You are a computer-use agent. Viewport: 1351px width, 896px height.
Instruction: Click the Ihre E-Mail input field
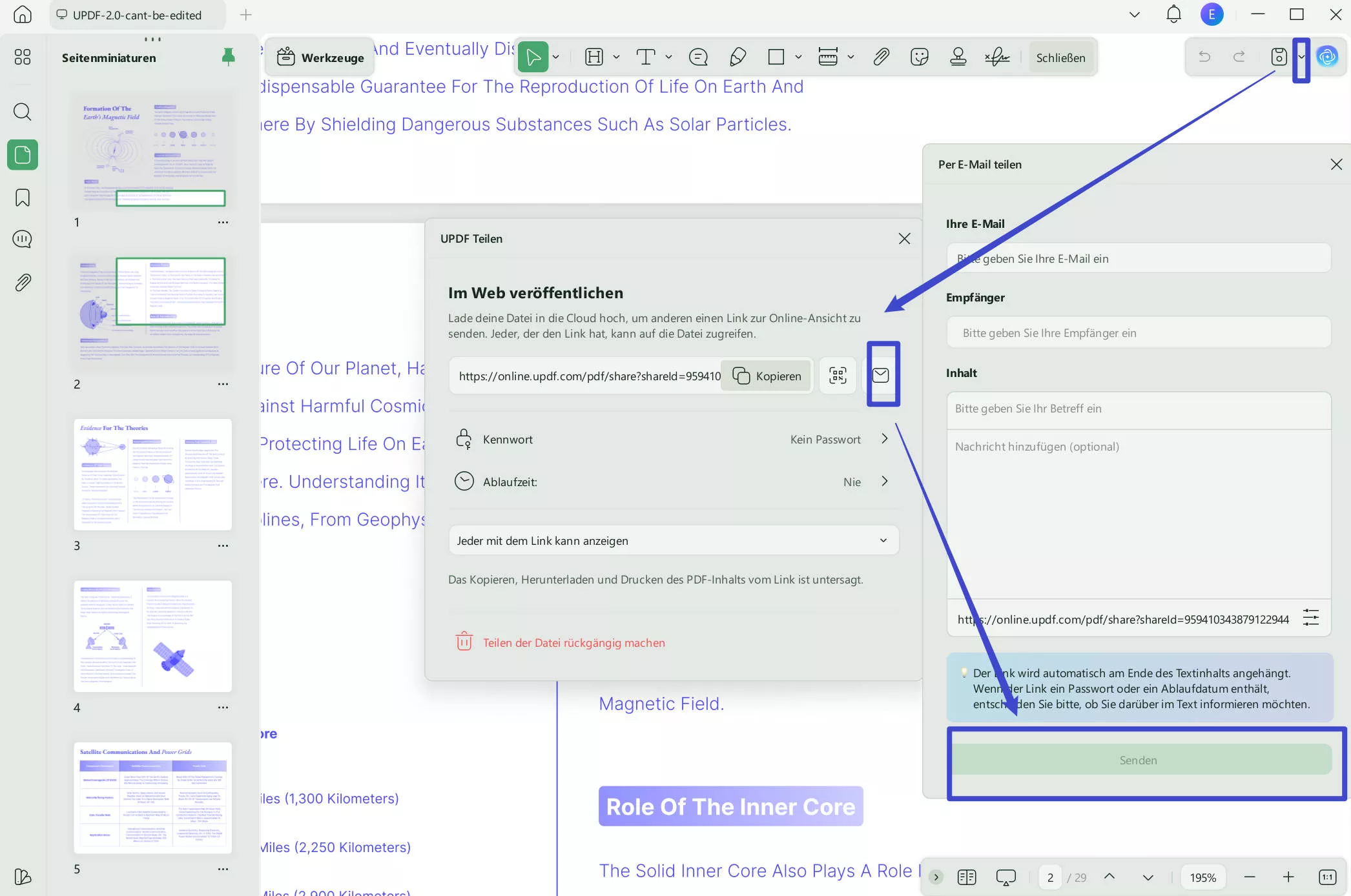(x=1139, y=258)
